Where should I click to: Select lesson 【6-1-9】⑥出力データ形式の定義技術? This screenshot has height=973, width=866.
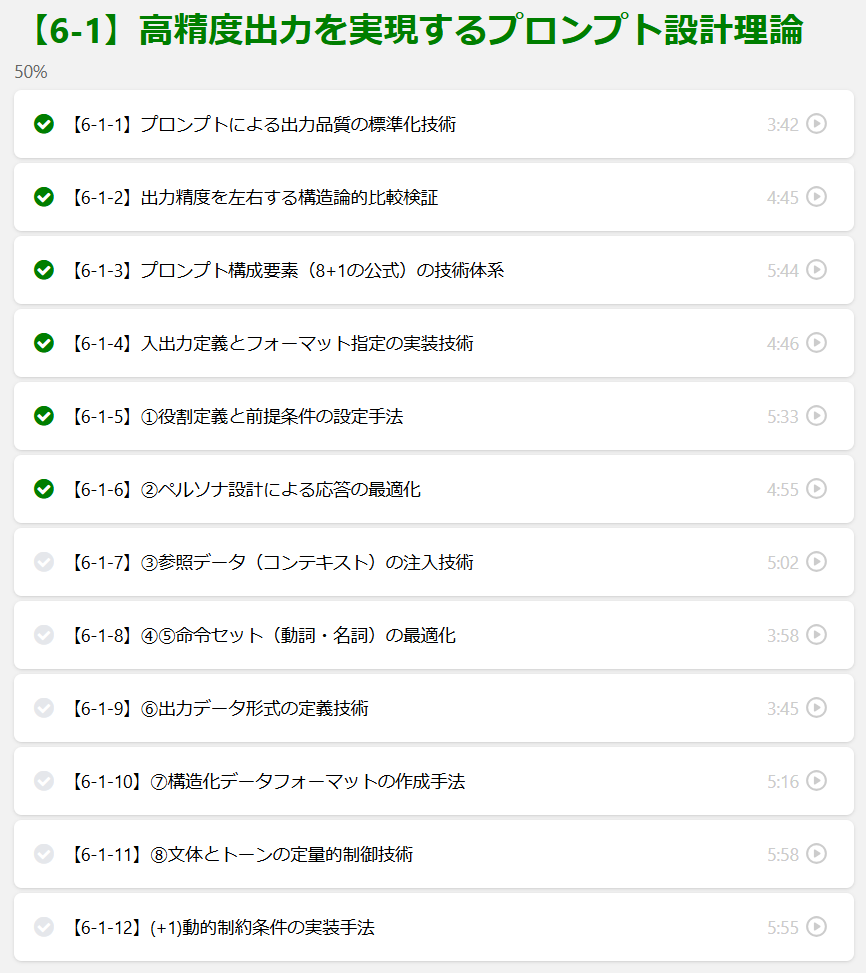(219, 709)
